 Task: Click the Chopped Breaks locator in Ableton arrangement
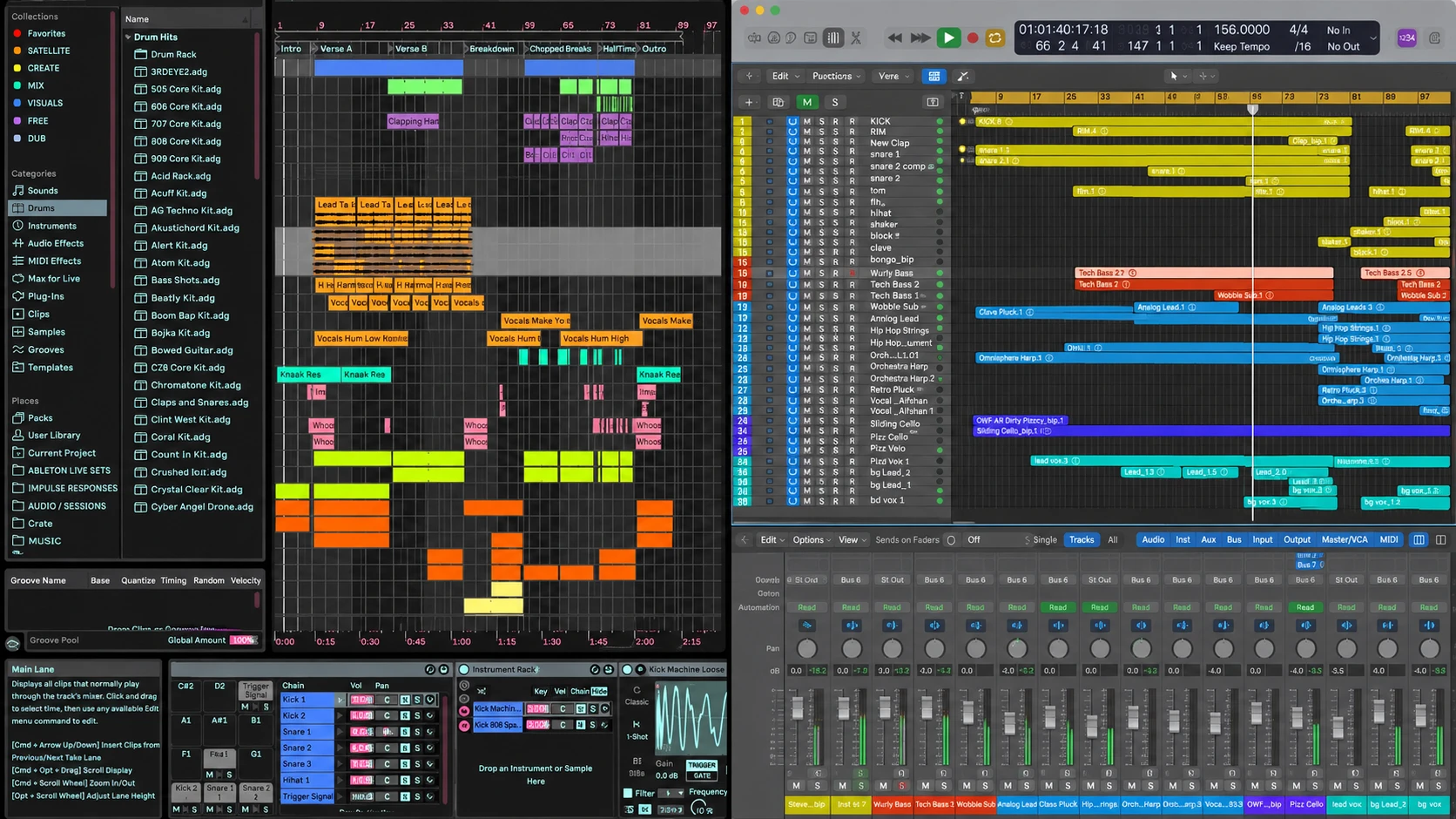click(560, 49)
